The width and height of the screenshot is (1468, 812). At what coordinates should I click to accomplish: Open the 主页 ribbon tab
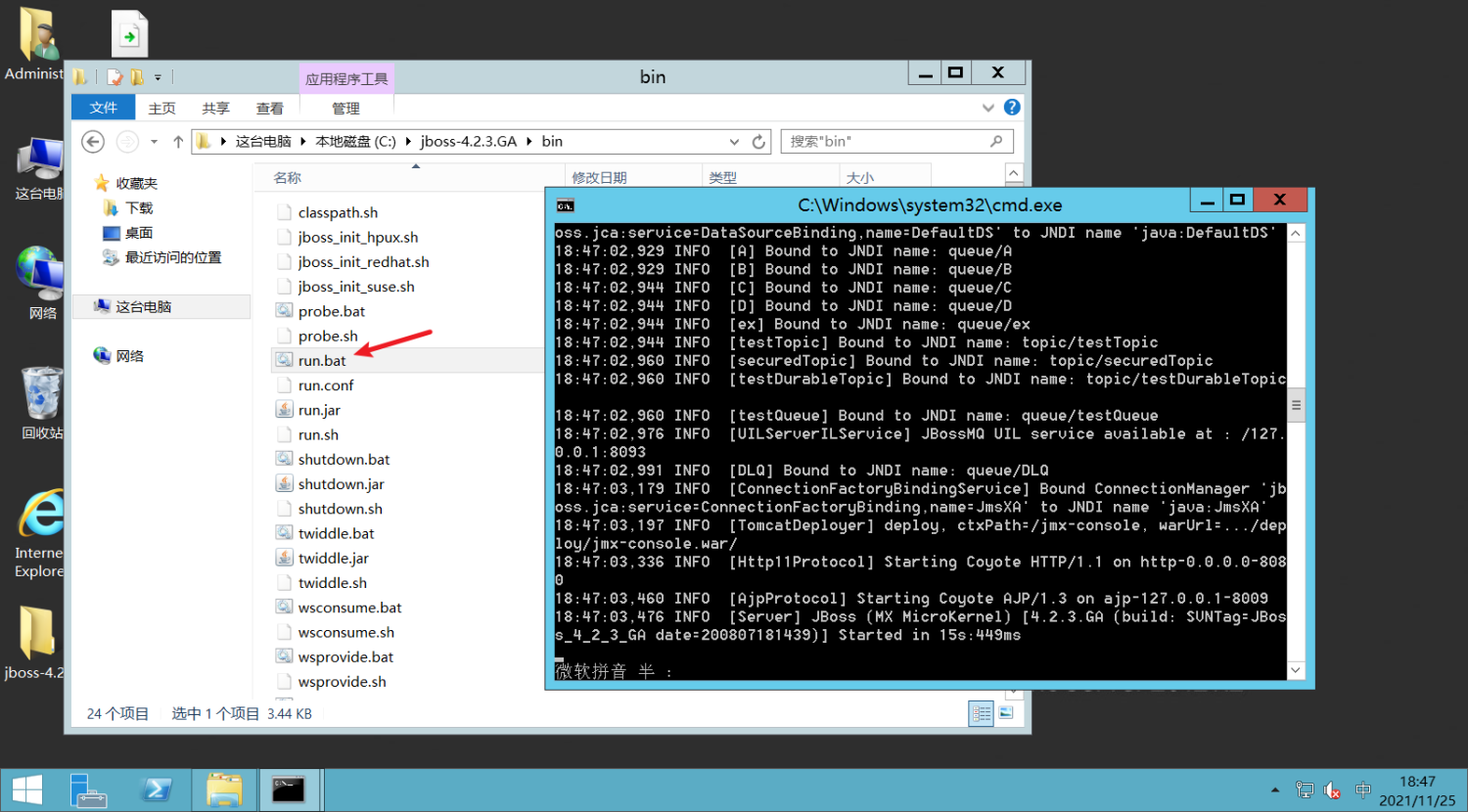click(161, 108)
